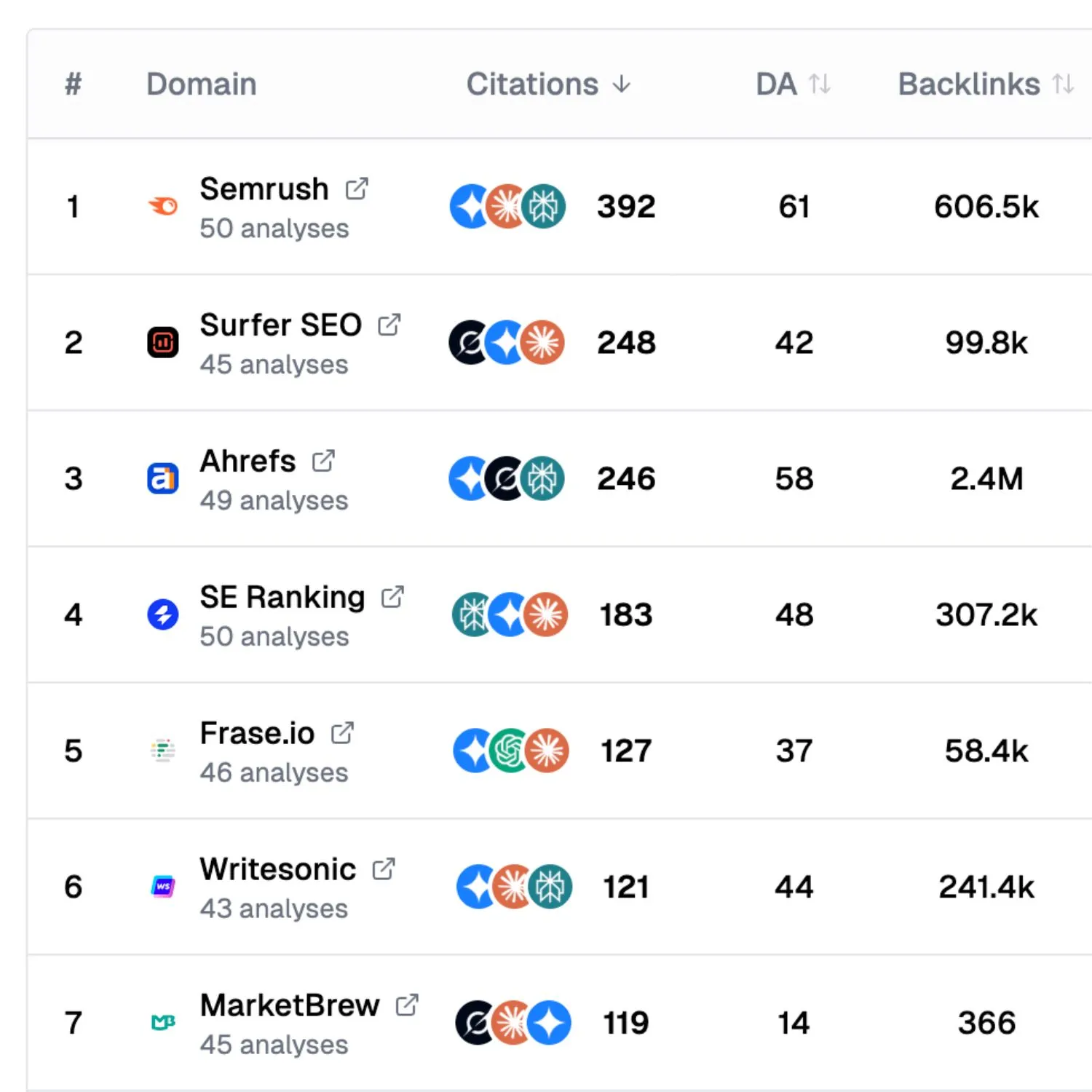Image resolution: width=1092 pixels, height=1092 pixels.
Task: Select the Writesonic logo icon
Action: (x=163, y=887)
